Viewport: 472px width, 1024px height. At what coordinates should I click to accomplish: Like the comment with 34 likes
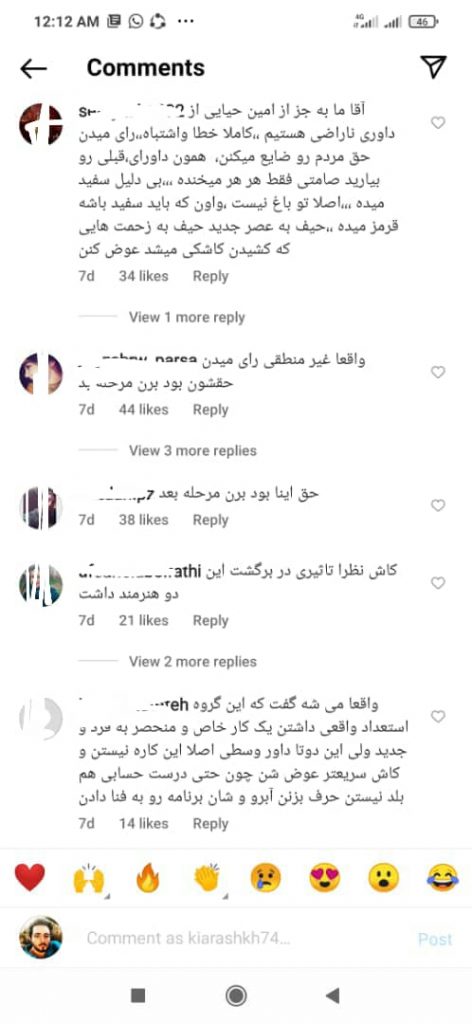click(438, 122)
